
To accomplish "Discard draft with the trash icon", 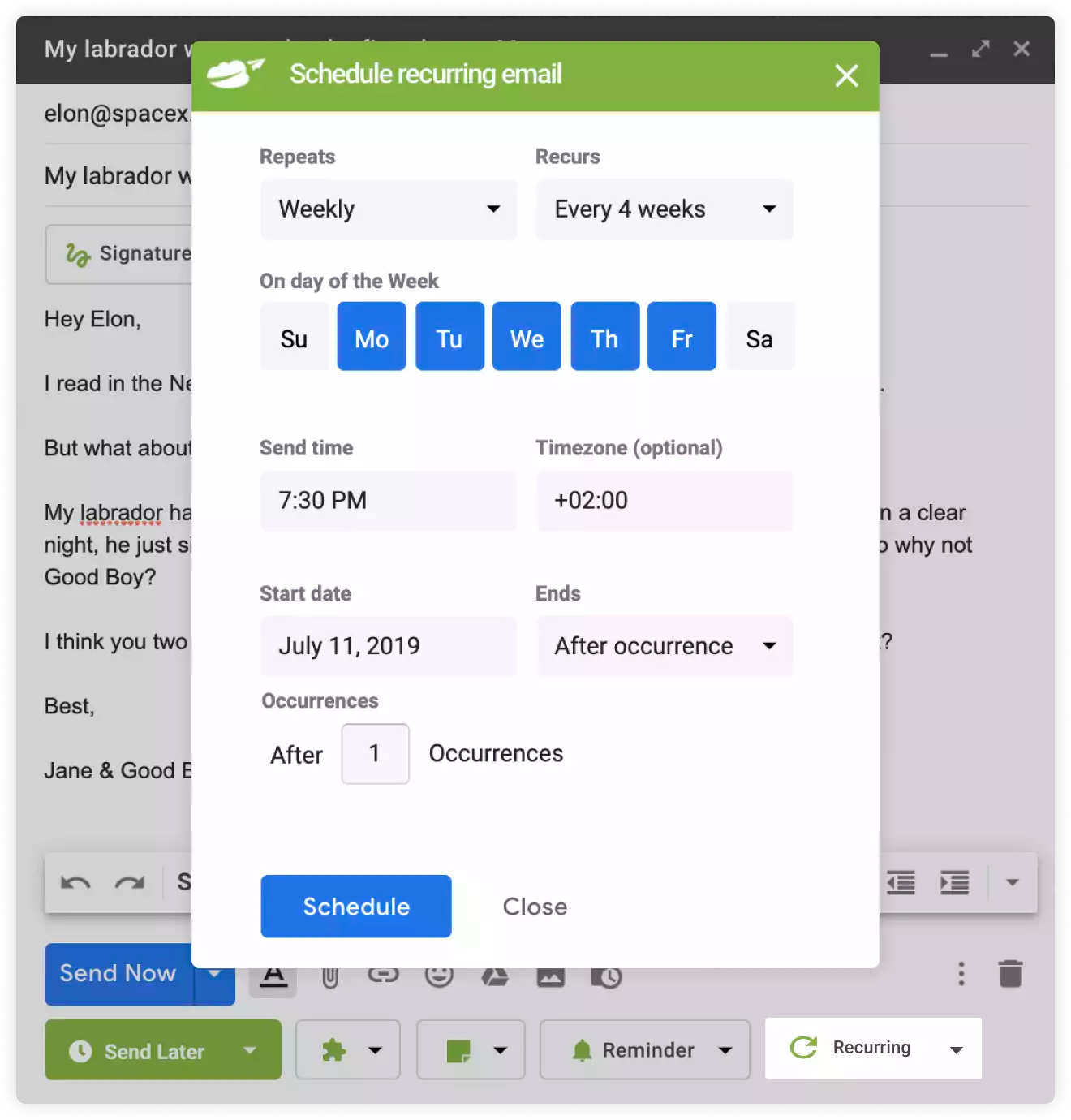I will point(1010,973).
